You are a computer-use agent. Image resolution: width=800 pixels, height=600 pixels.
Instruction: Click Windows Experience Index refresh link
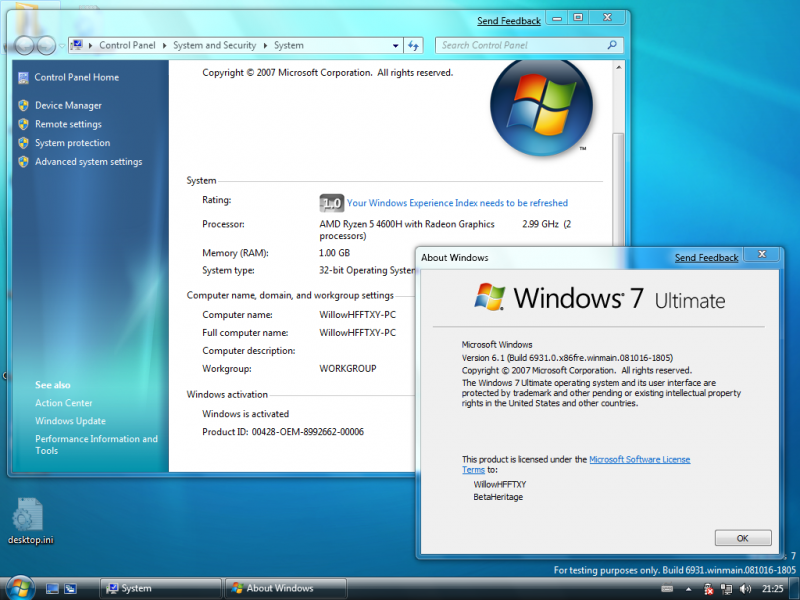point(457,203)
